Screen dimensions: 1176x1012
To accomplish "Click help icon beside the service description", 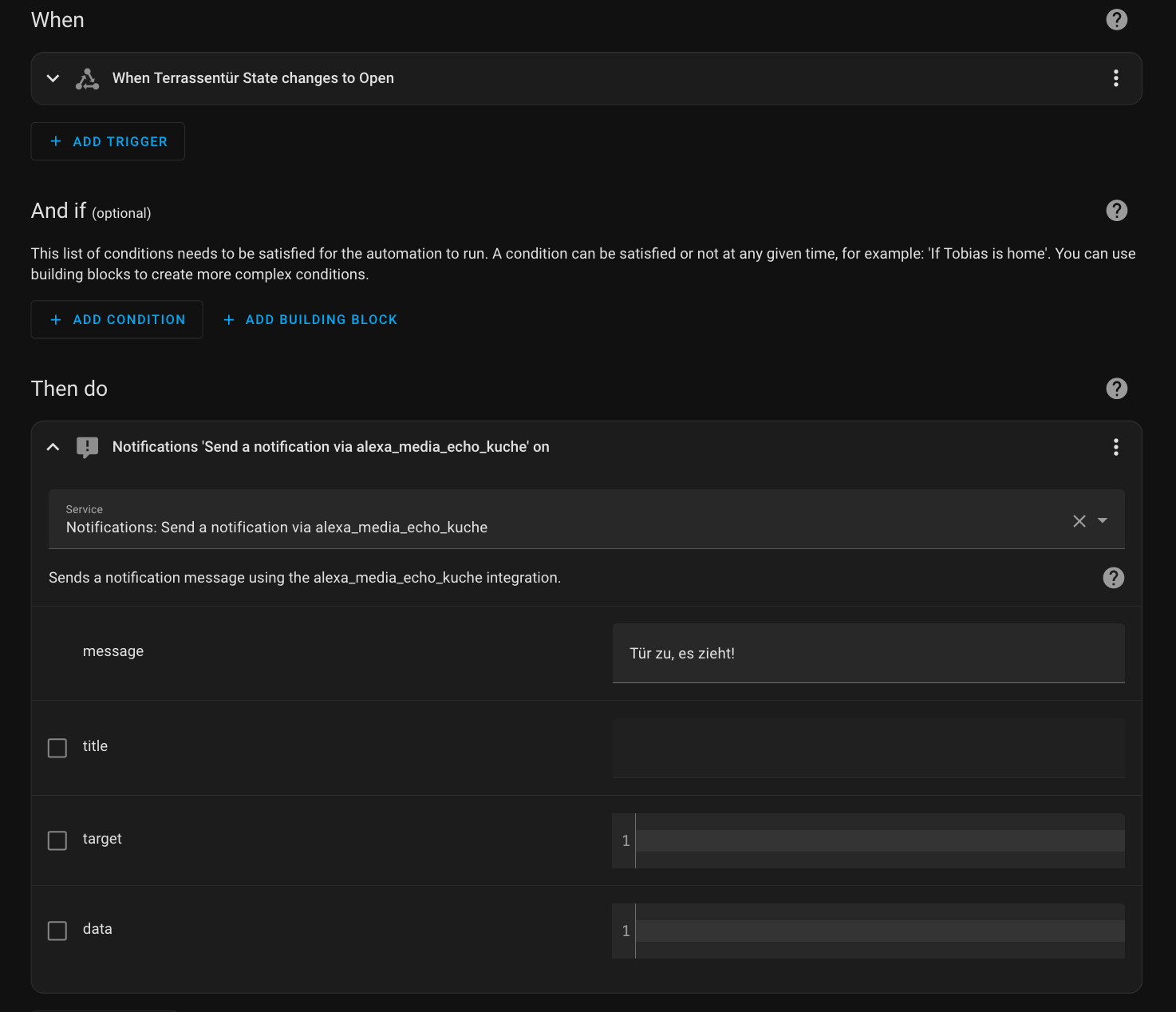I will (1113, 578).
